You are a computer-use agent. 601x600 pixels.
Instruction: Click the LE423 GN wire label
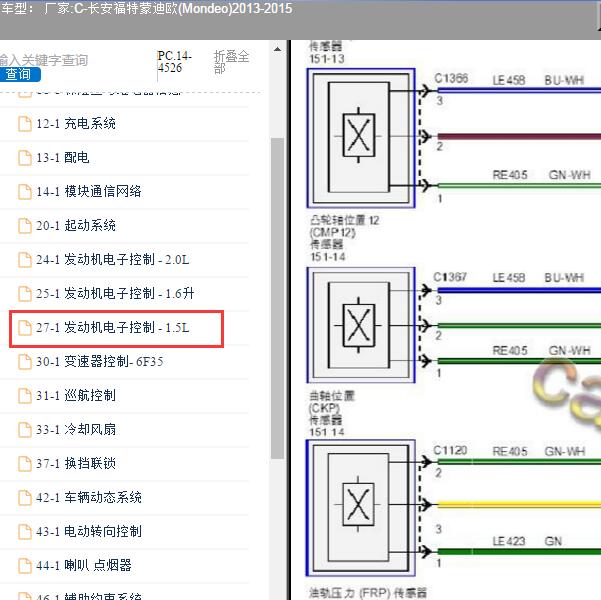527,541
